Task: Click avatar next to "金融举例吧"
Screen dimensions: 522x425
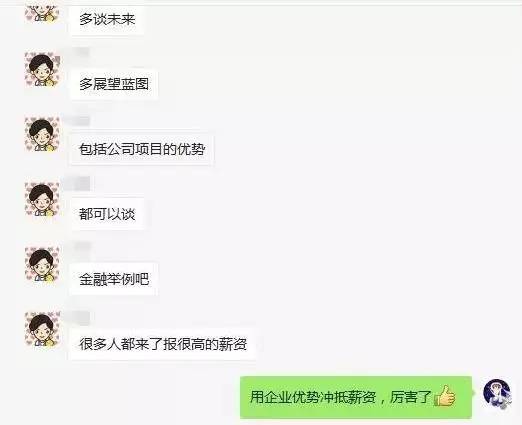Action: (42, 265)
